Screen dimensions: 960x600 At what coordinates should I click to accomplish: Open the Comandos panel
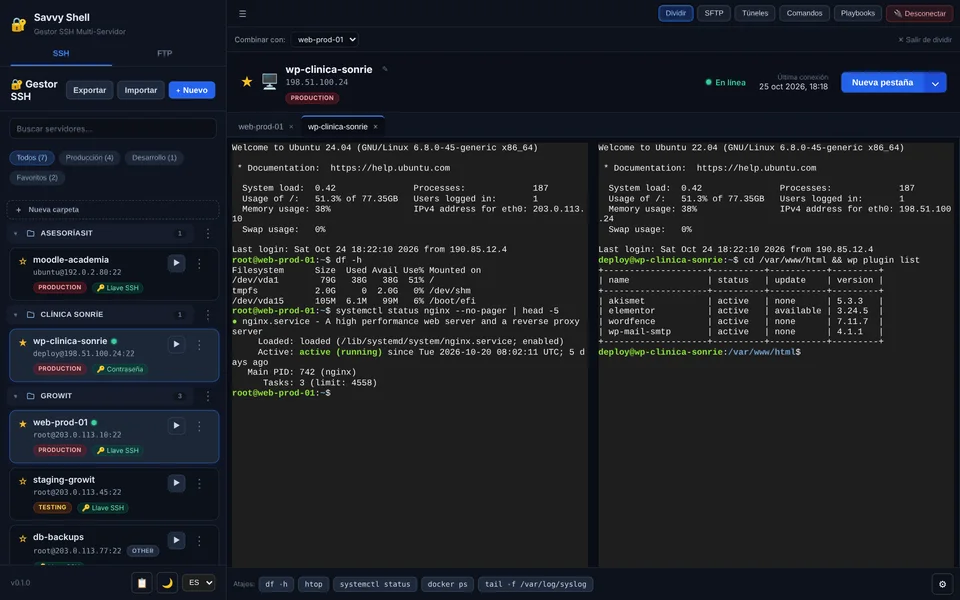point(804,13)
